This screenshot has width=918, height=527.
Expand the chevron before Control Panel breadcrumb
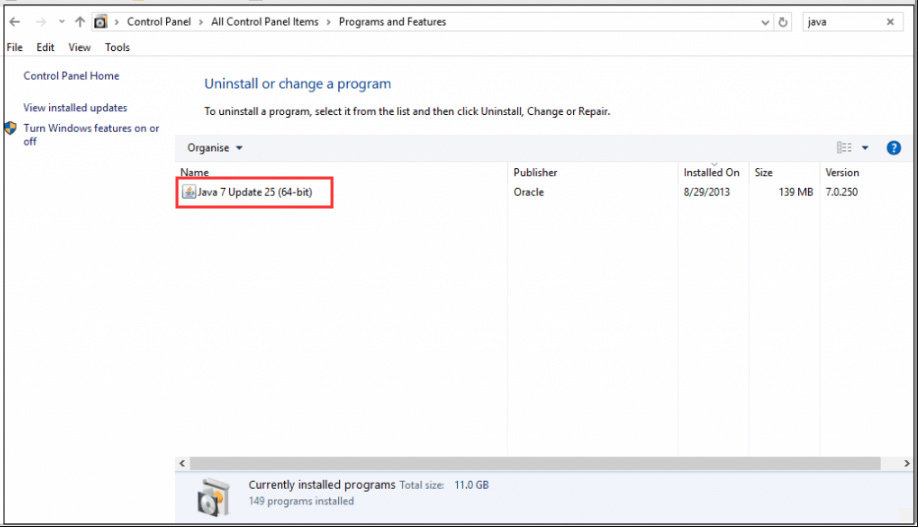pyautogui.click(x=117, y=22)
